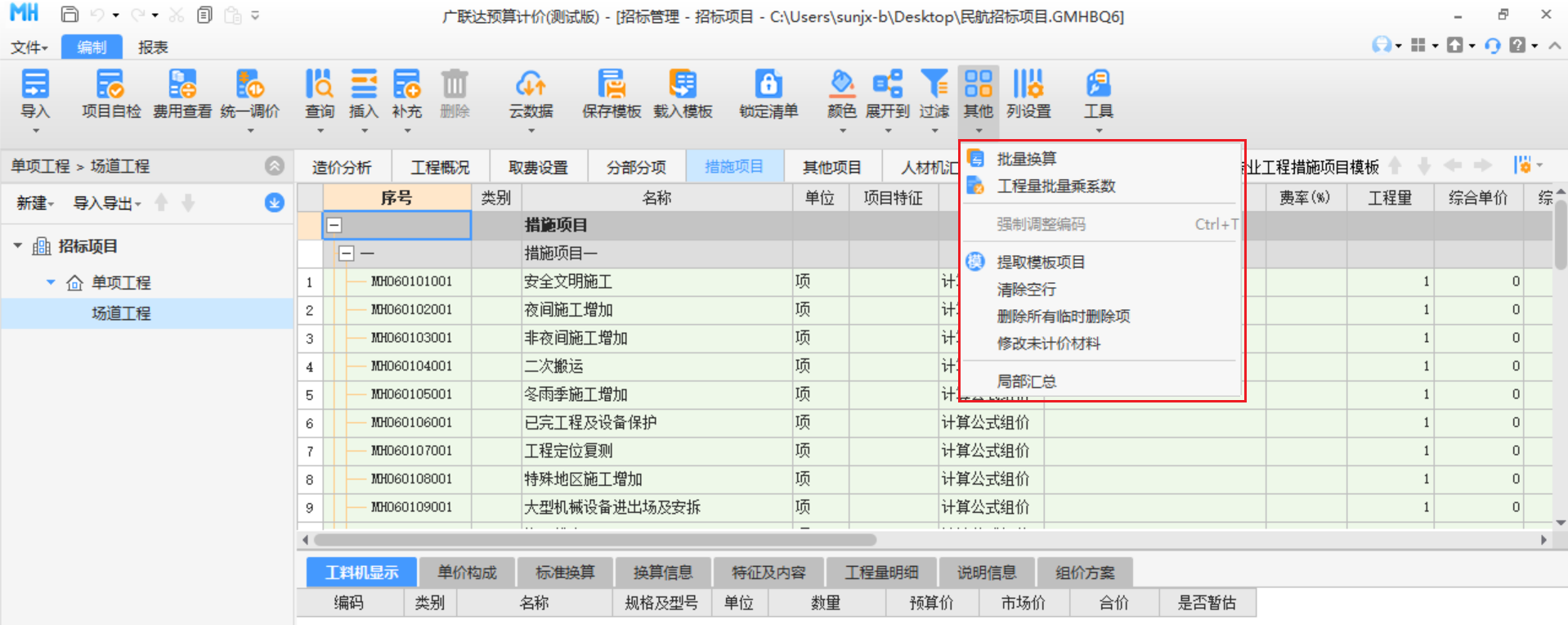Open the 单价构成 bottom tab

467,572
